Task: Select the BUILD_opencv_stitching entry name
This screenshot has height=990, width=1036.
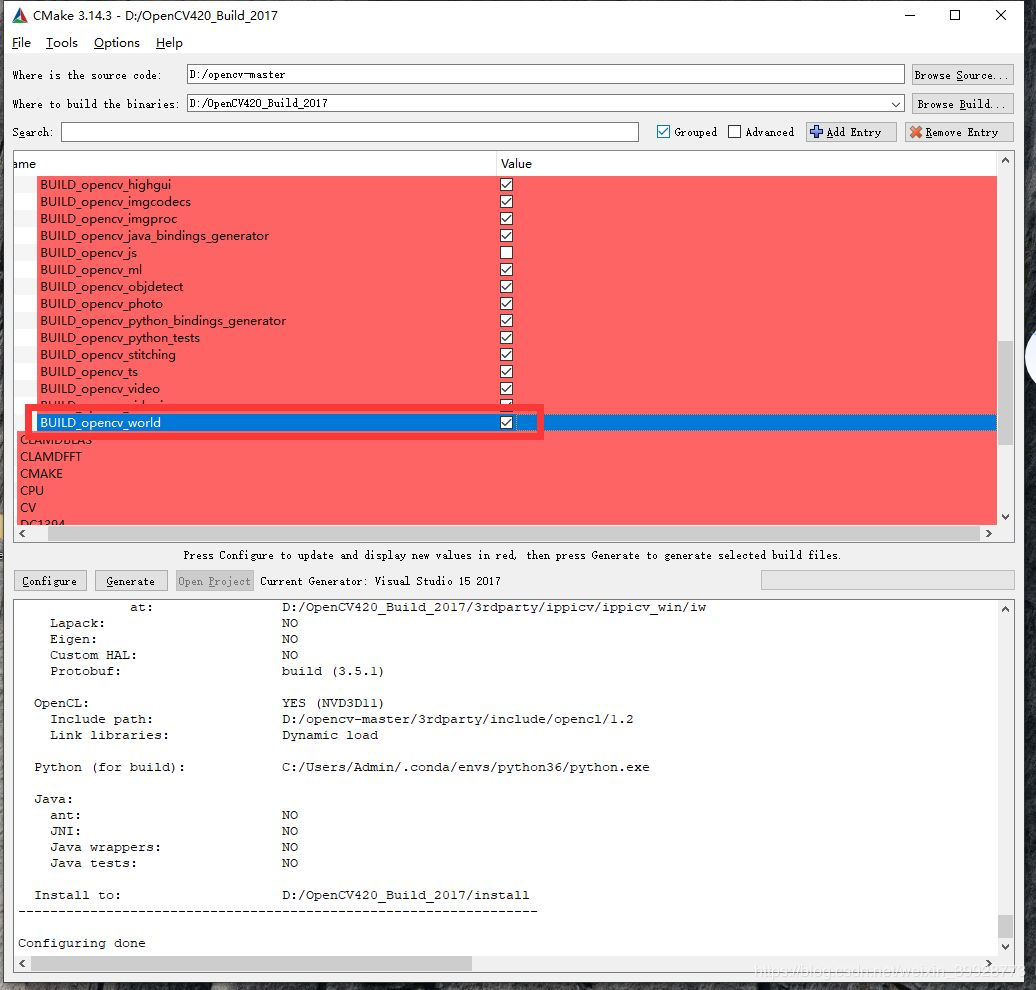Action: point(108,355)
